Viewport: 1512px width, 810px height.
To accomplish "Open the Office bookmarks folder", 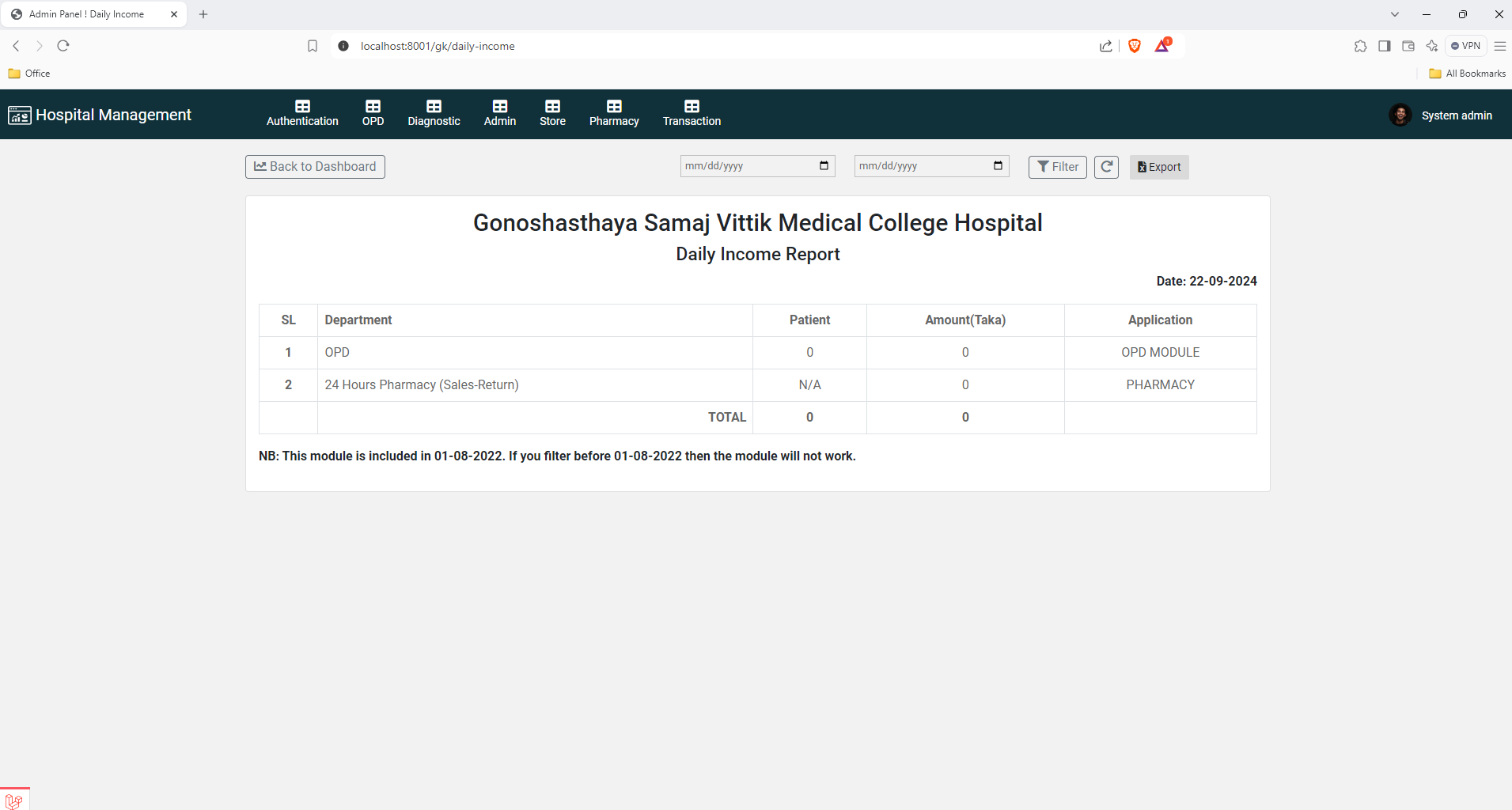I will tap(29, 74).
